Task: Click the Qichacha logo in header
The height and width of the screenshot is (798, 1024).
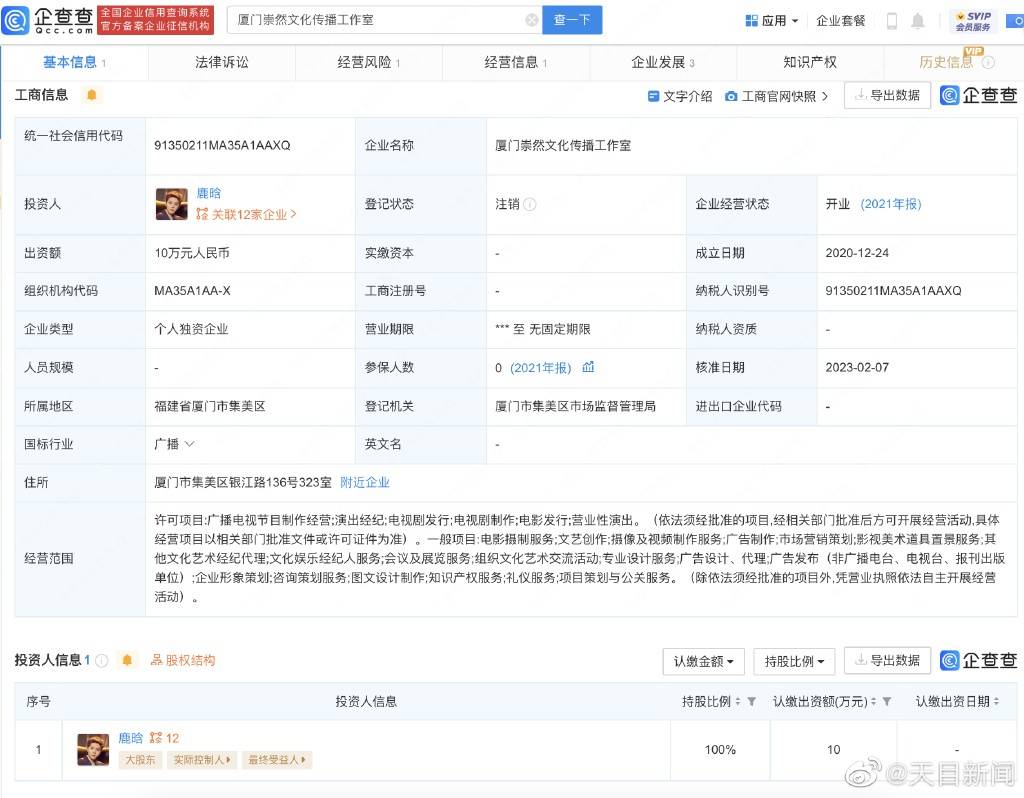Action: pyautogui.click(x=48, y=19)
